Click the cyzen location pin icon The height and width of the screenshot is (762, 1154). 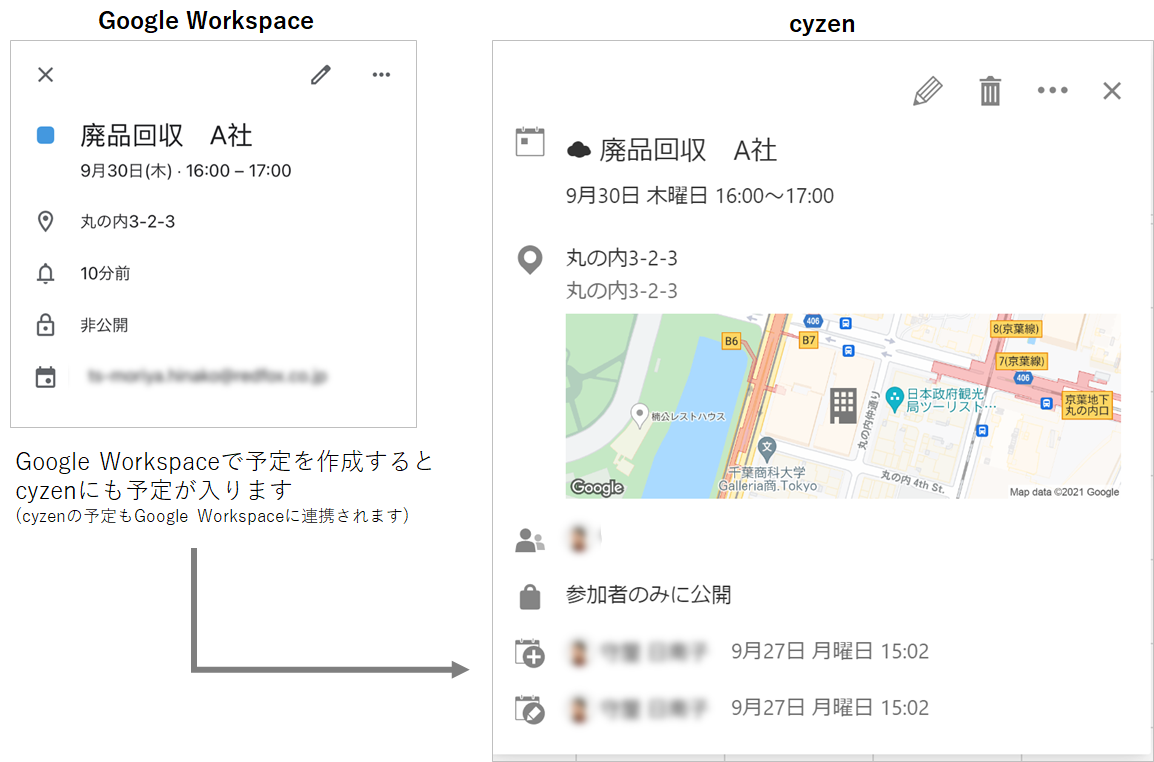(530, 260)
